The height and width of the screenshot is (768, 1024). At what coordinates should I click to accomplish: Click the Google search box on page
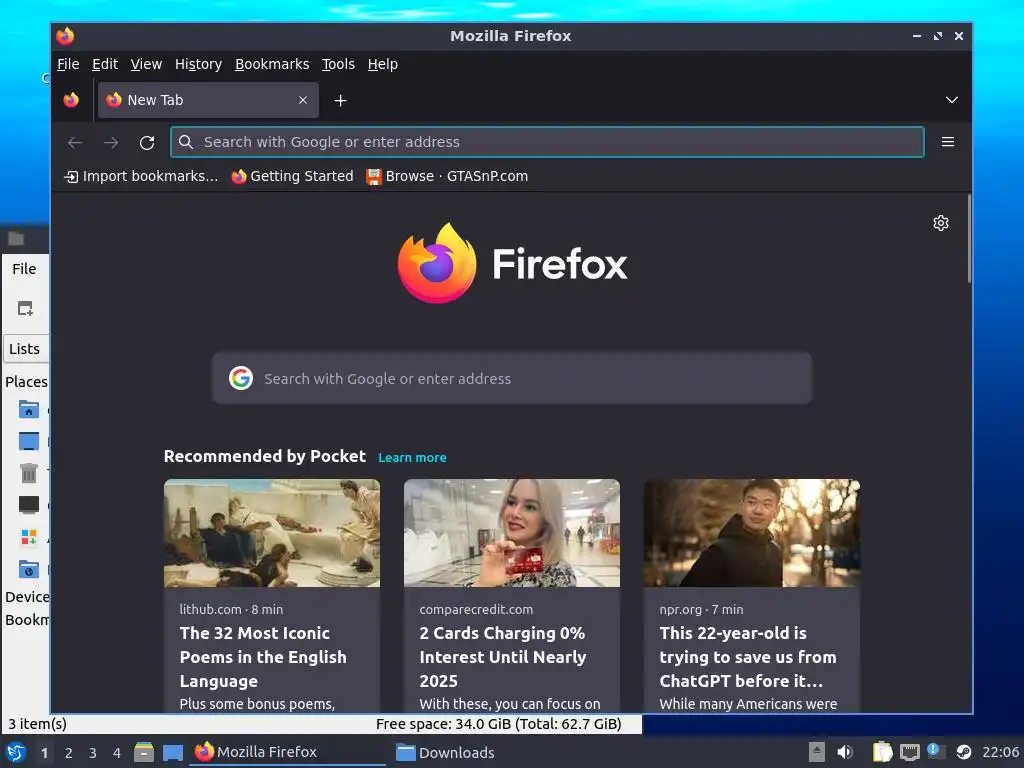[512, 379]
